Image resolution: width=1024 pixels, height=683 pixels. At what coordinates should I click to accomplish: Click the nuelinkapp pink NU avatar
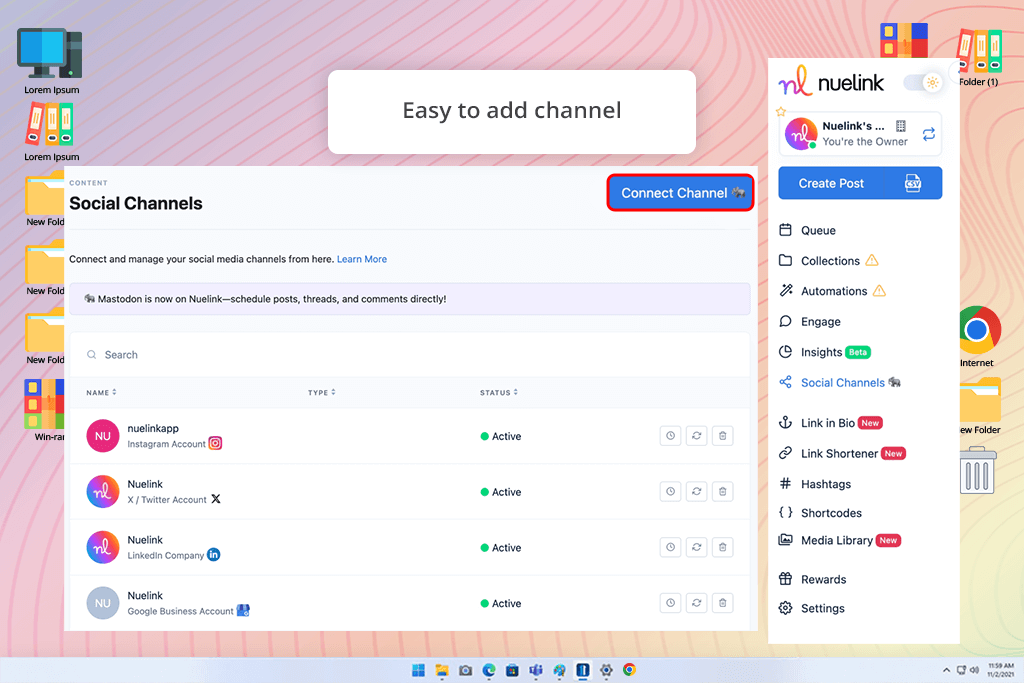[x=103, y=436]
